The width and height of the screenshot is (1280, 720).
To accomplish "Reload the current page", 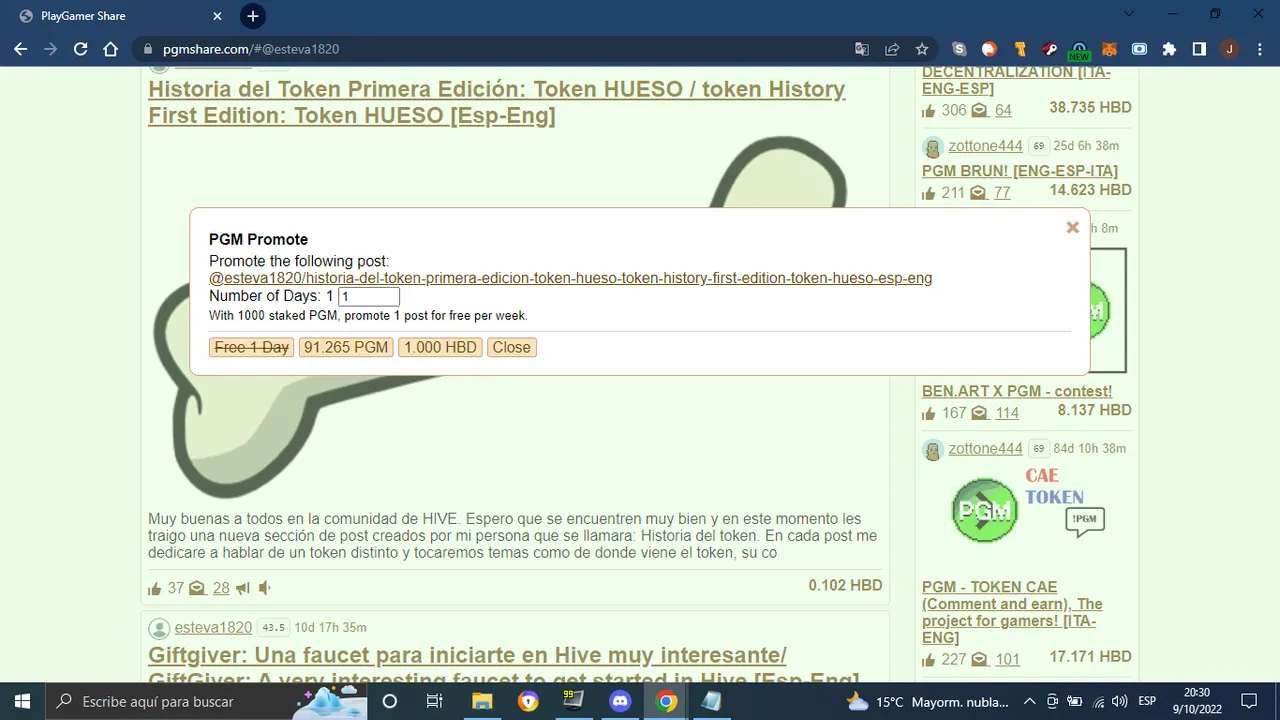I will click(81, 49).
